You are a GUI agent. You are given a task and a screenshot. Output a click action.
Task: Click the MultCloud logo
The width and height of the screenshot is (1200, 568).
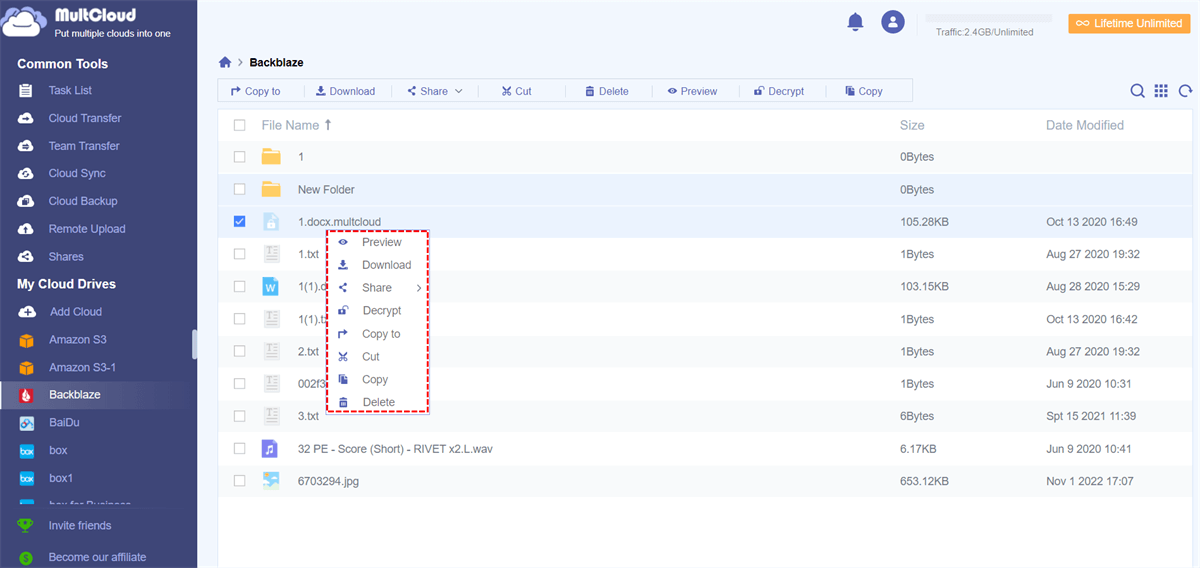tap(87, 22)
